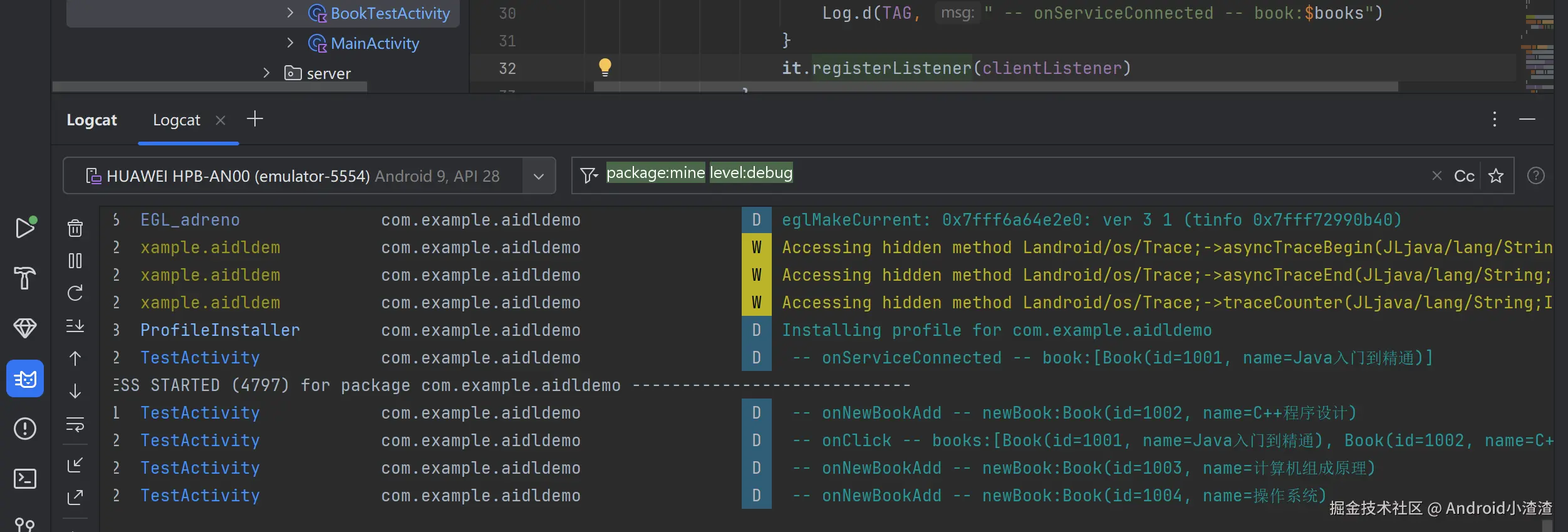Jump to next occurrence with down arrow
This screenshot has width=1568, height=532.
click(x=75, y=391)
